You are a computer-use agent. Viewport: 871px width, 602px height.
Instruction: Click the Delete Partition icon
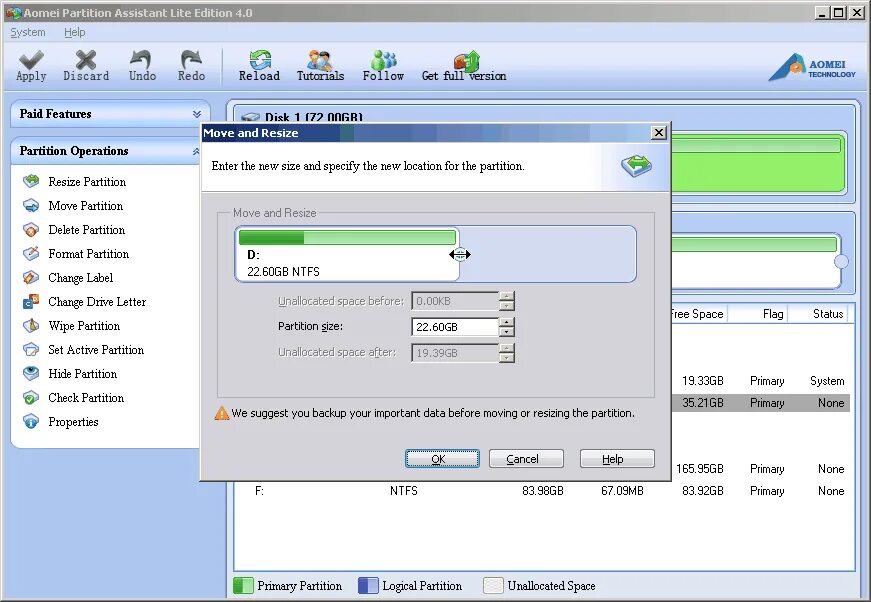click(x=31, y=229)
